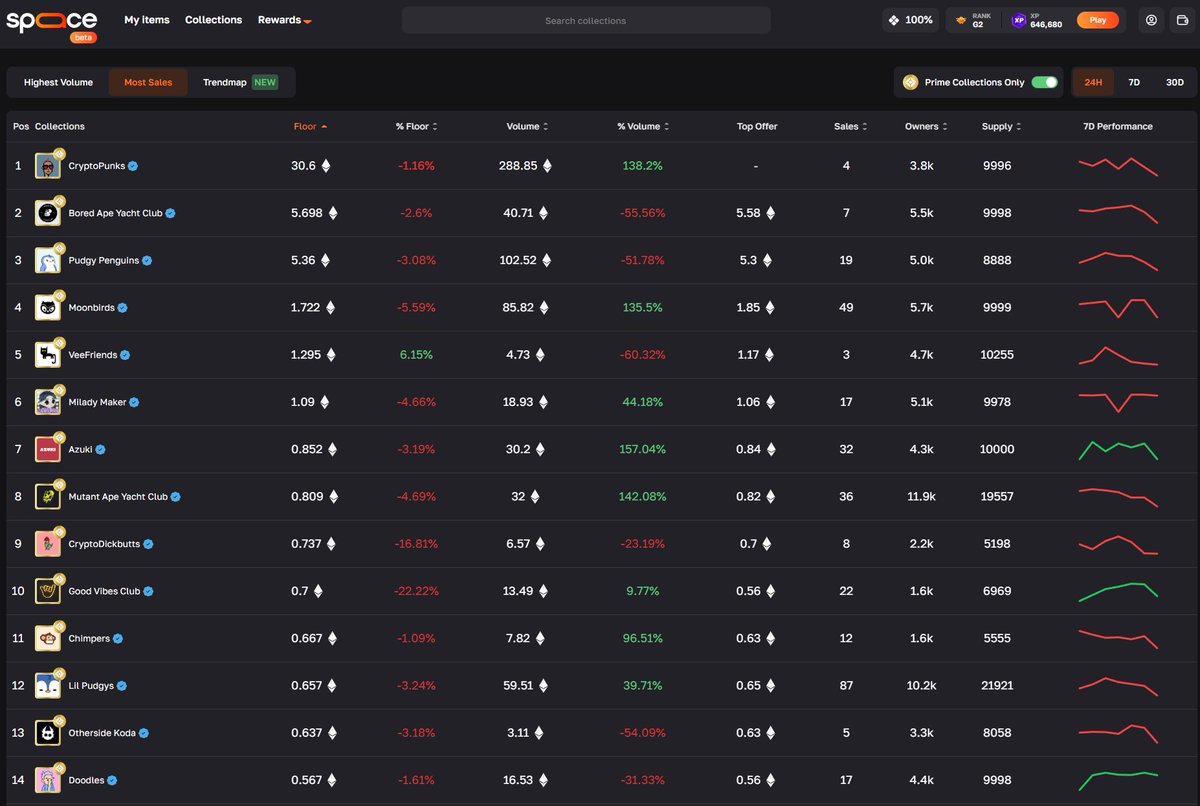Click Prime coin icon beside Prime Collections Only
Image resolution: width=1200 pixels, height=806 pixels.
(910, 82)
